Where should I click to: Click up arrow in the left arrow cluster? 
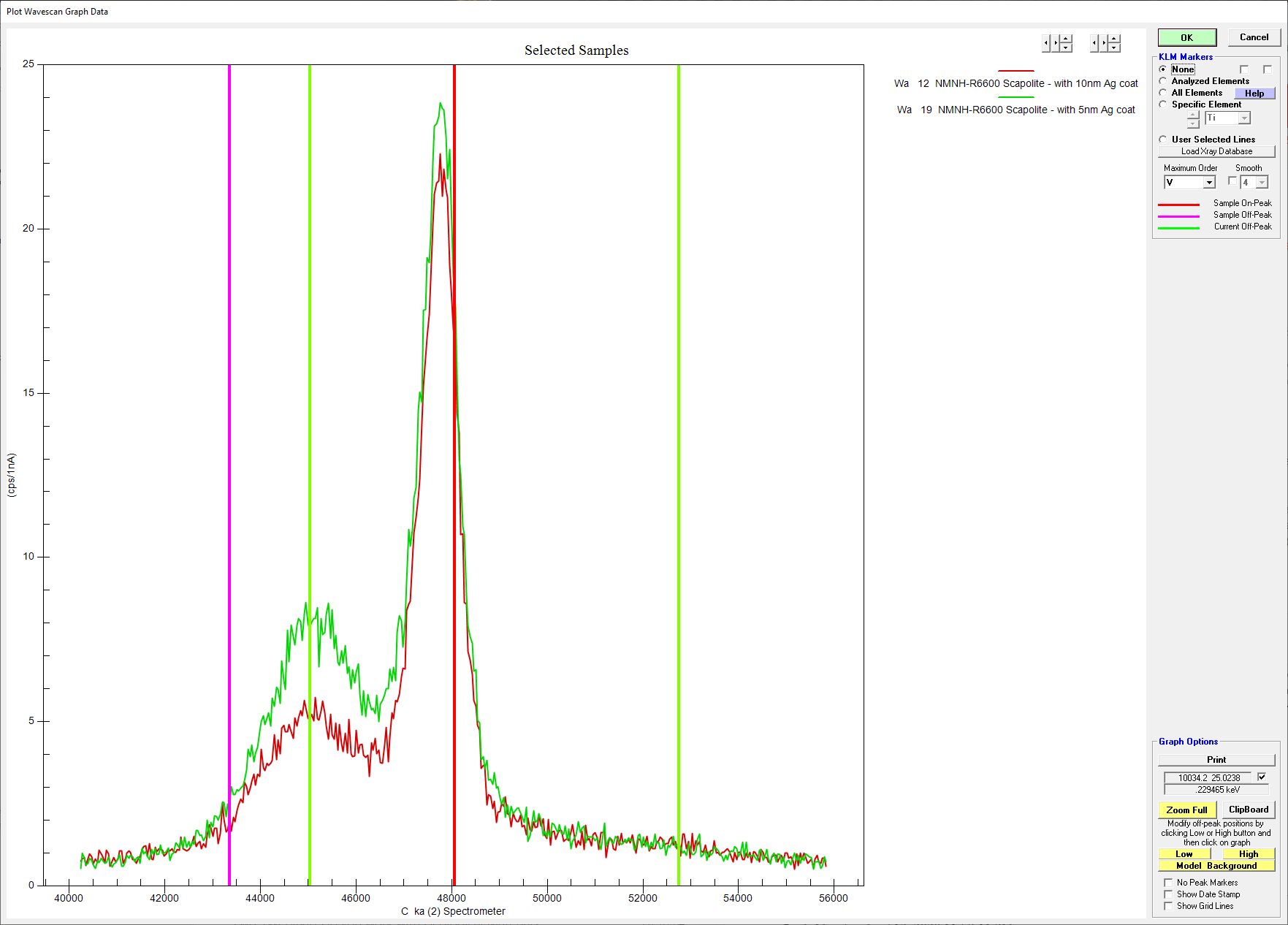pos(1066,39)
